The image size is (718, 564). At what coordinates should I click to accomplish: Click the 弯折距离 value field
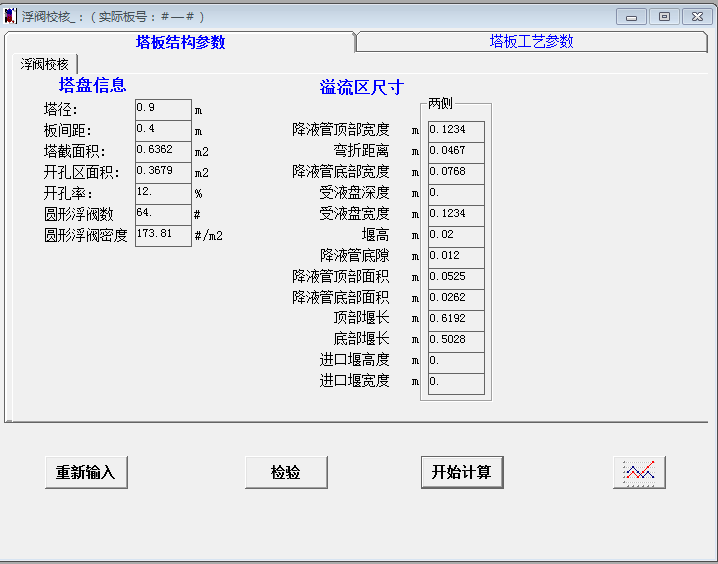(x=456, y=153)
